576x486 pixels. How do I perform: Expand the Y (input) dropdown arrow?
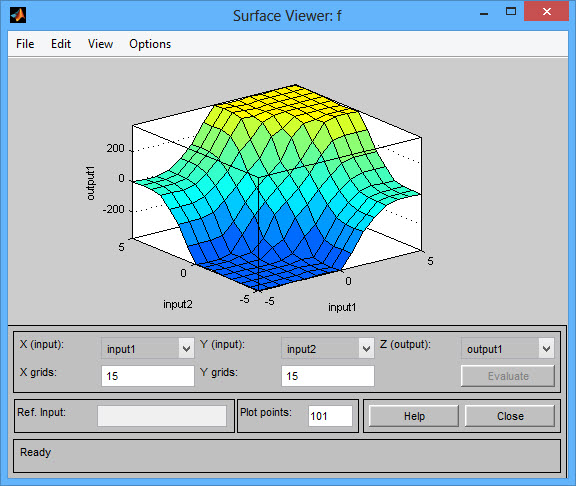coord(366,348)
